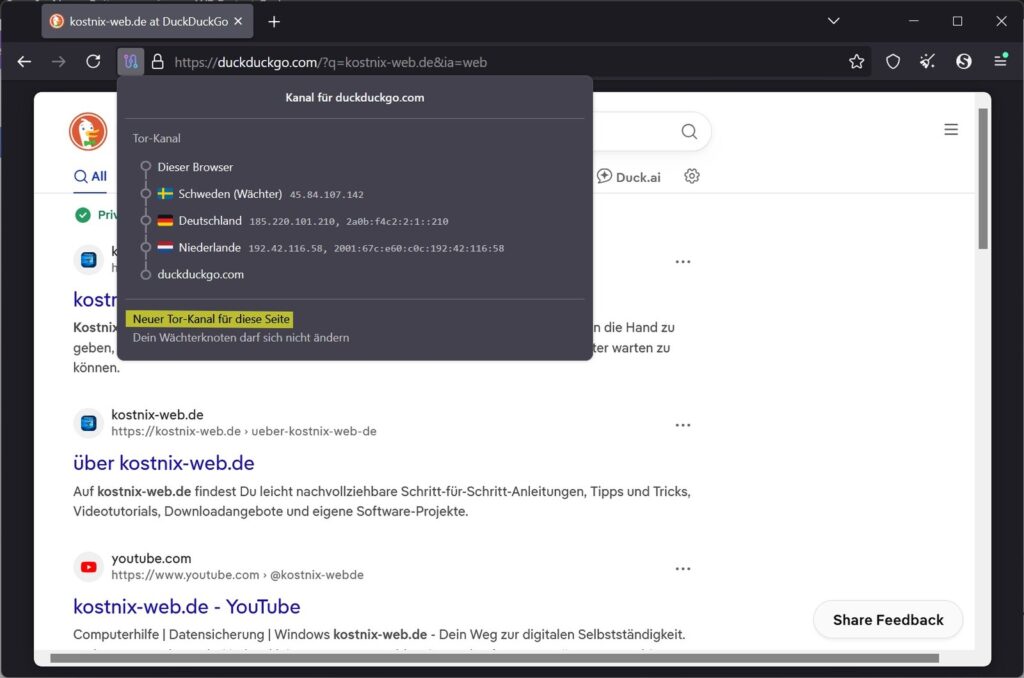The image size is (1024, 678).
Task: Click the Dieser Browser circuit node
Action: 195,167
